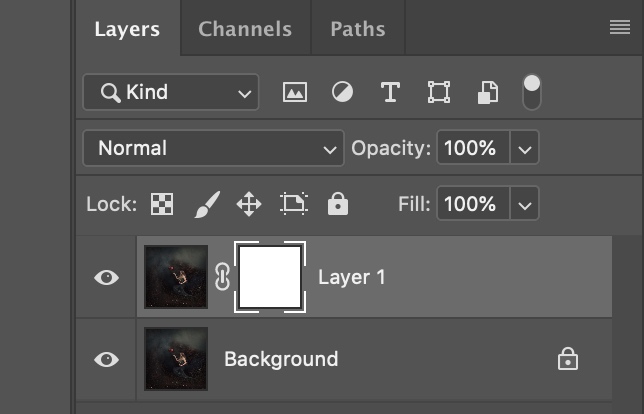Image resolution: width=644 pixels, height=414 pixels.
Task: Select the Layer 1 image thumbnail
Action: [x=176, y=277]
